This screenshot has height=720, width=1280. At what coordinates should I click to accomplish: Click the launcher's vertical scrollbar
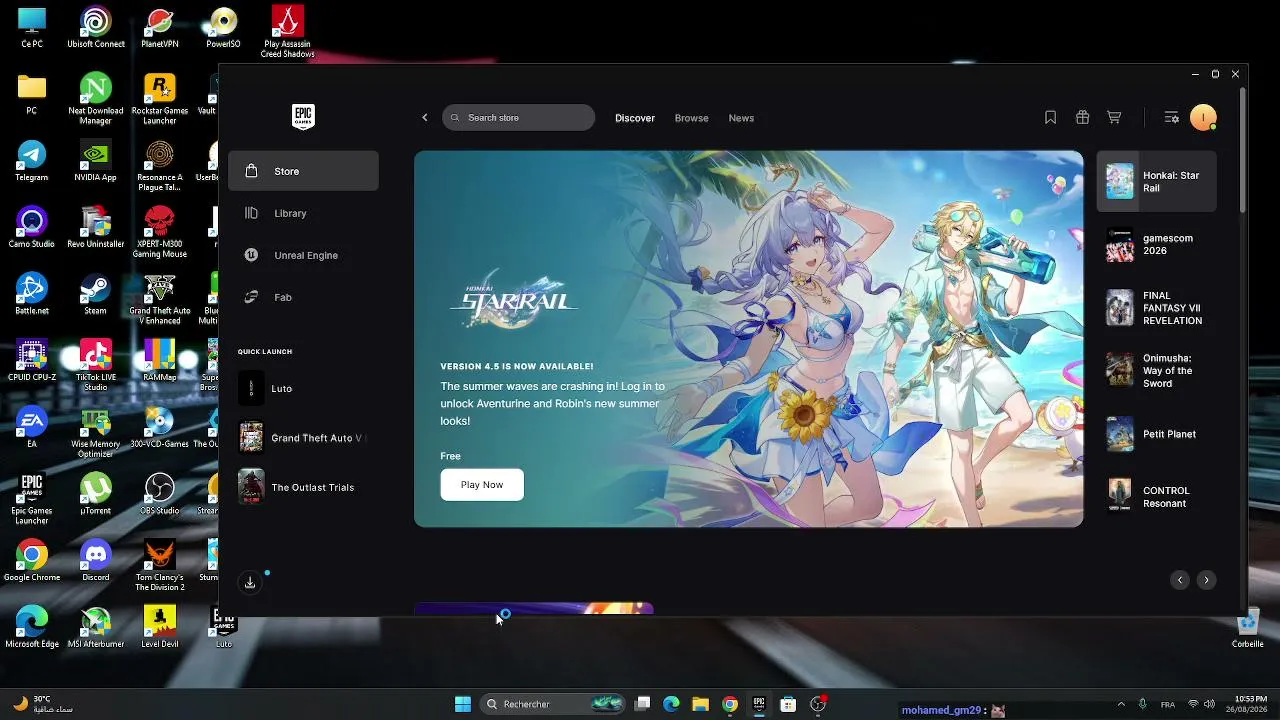click(x=1243, y=150)
